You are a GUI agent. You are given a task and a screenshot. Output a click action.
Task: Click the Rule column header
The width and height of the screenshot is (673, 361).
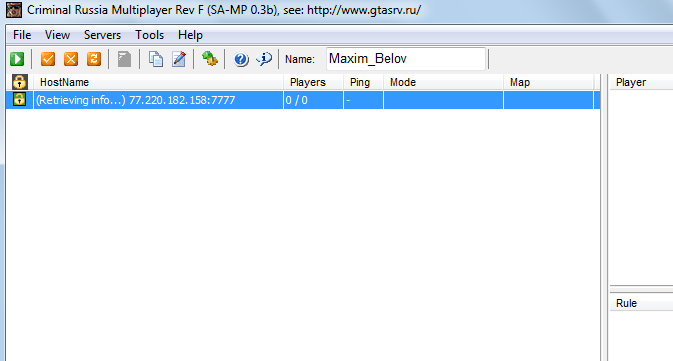[x=641, y=303]
